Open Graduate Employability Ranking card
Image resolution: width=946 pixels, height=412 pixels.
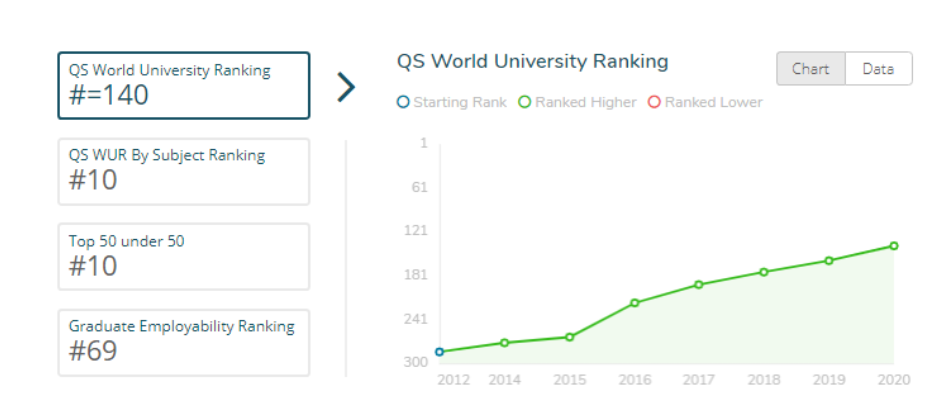click(x=184, y=342)
